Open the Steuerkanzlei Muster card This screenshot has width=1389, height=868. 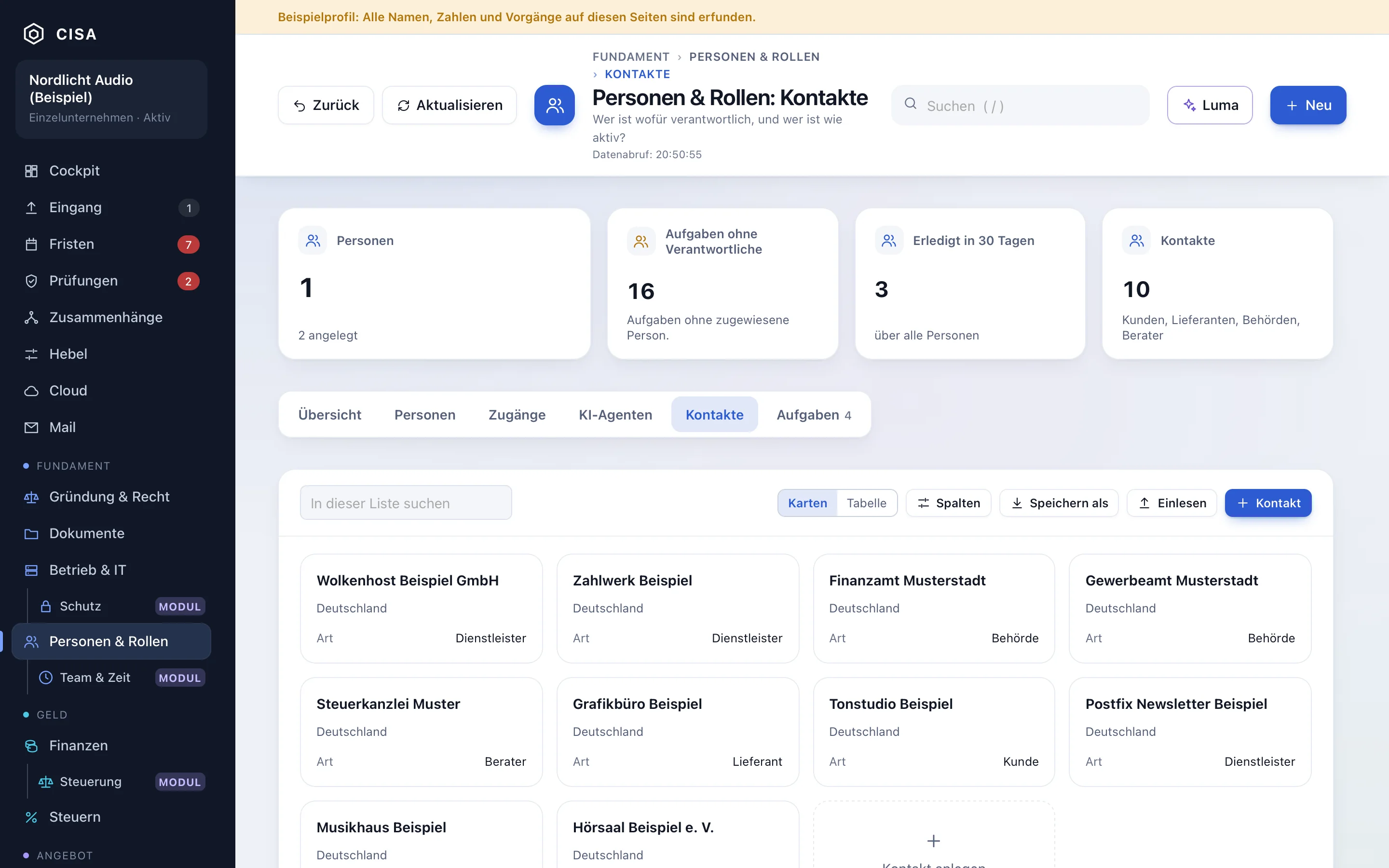422,732
